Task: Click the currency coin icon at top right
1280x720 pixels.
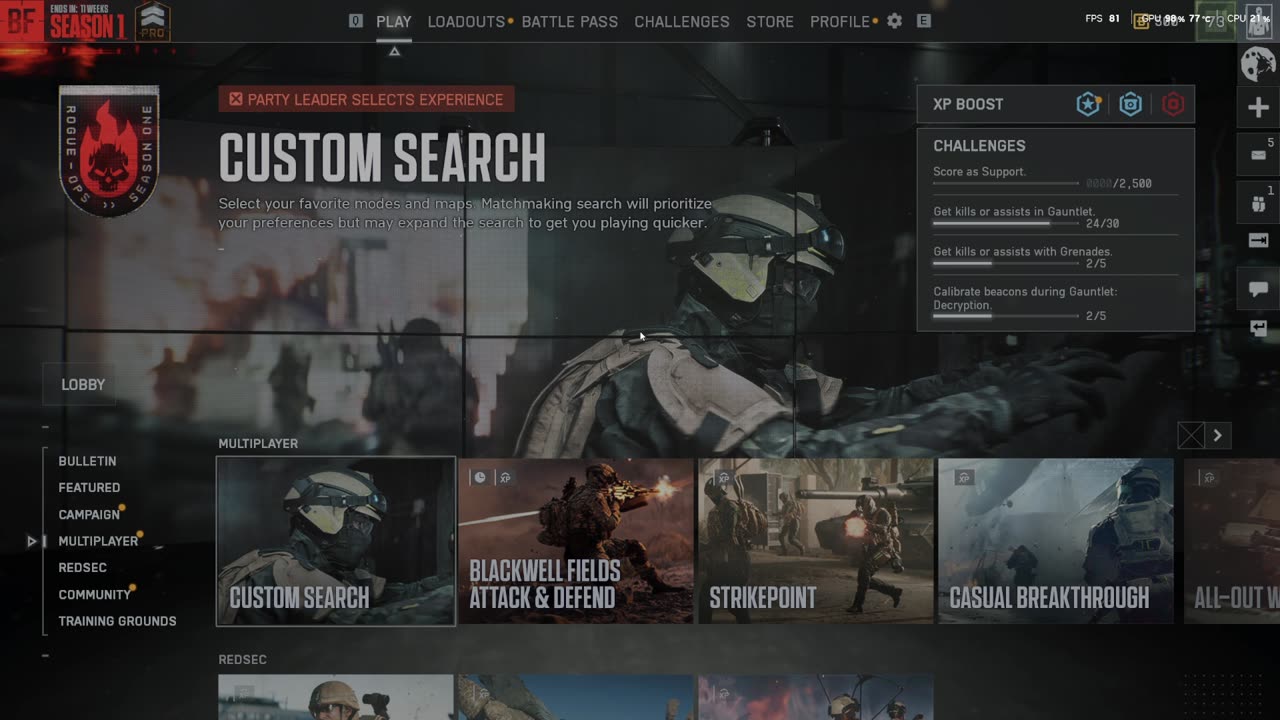Action: (1142, 21)
